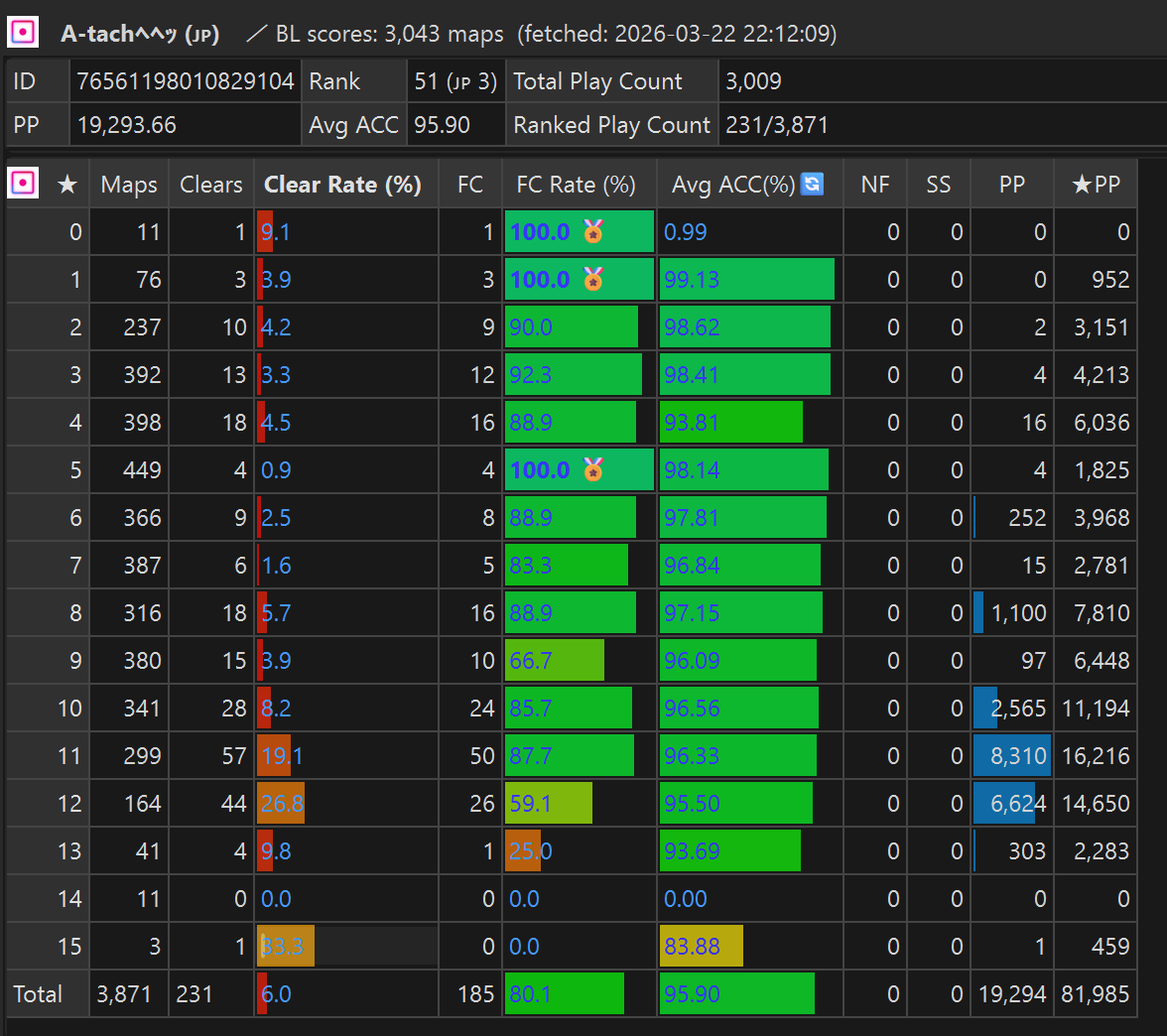Viewport: 1167px width, 1036px height.
Task: Click the total 19,294 PP value
Action: tap(1012, 993)
